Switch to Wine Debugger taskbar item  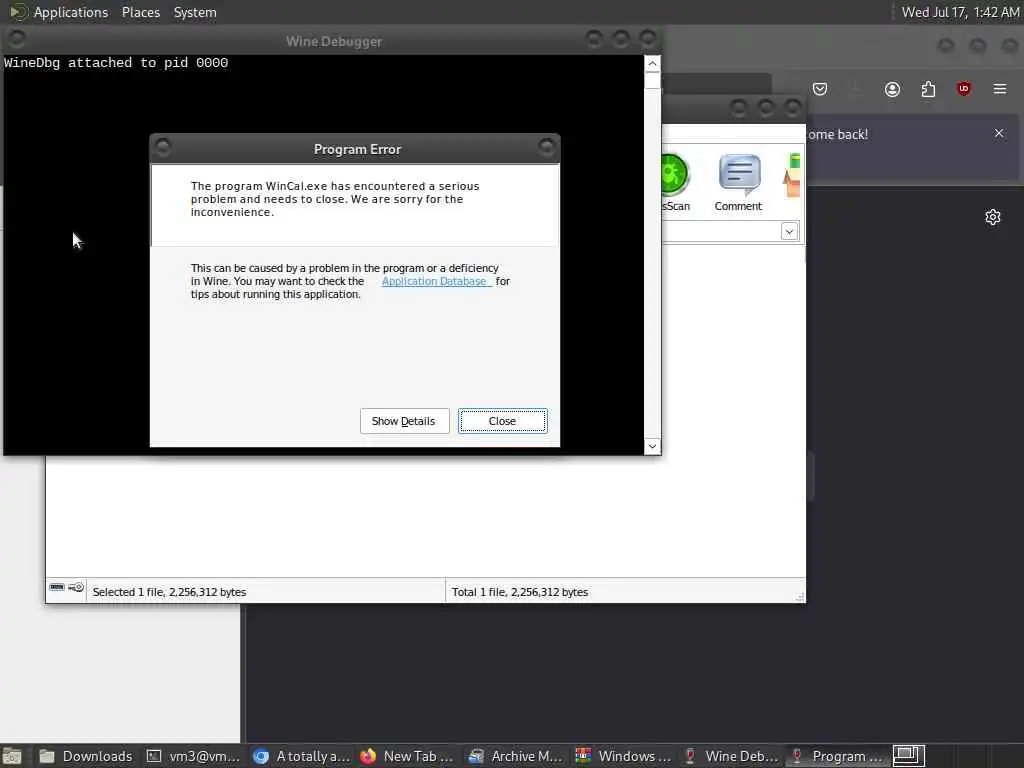coord(730,756)
